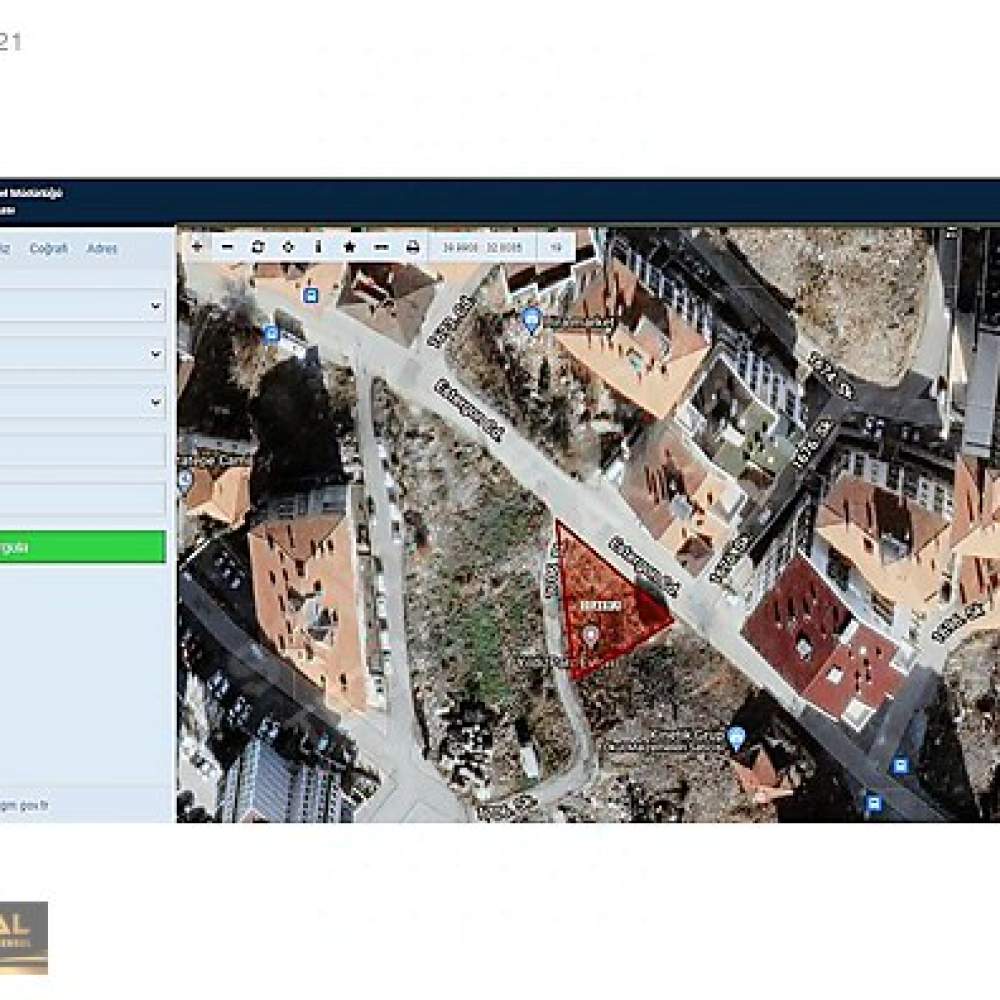Click the blue place pin under toolbar

[x=531, y=320]
